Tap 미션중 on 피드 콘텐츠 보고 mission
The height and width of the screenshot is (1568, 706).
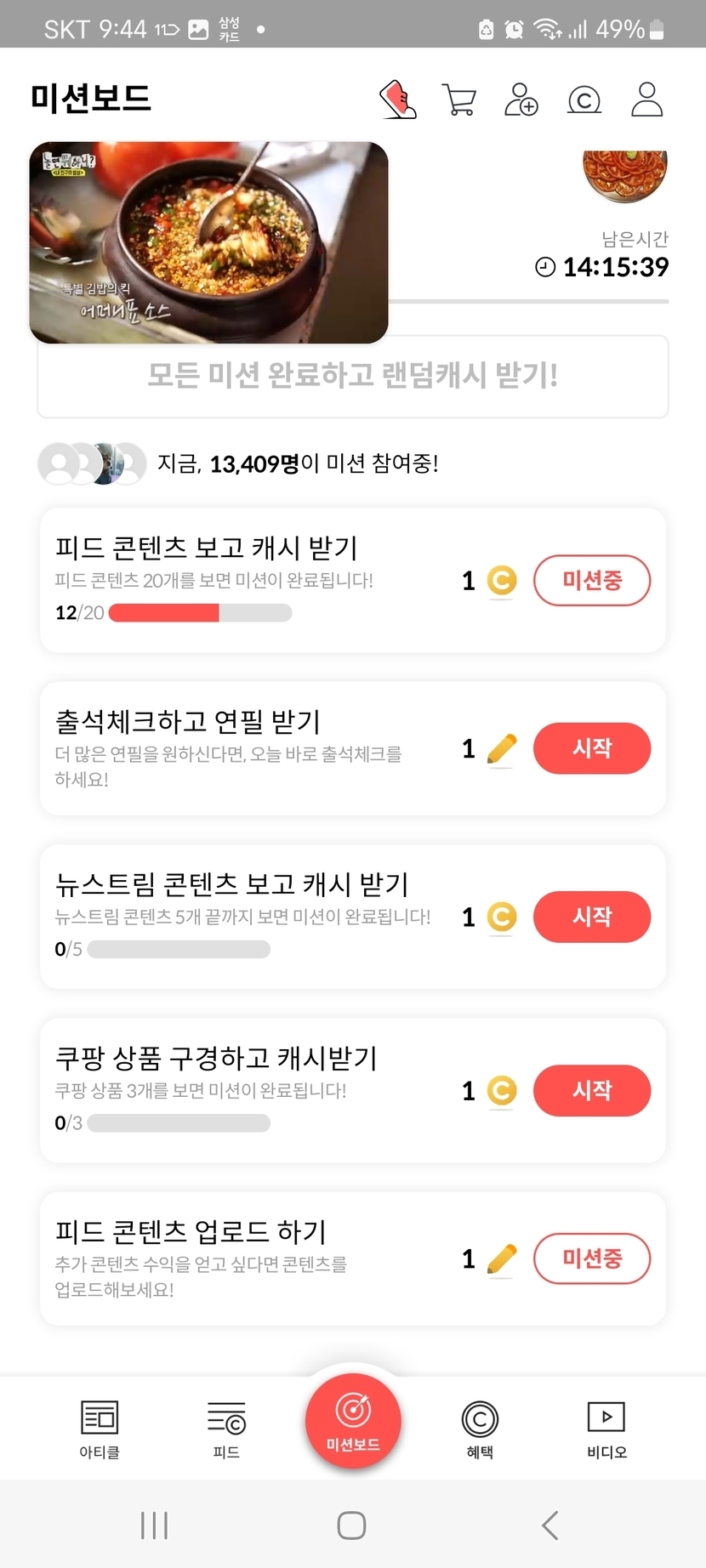(x=592, y=581)
